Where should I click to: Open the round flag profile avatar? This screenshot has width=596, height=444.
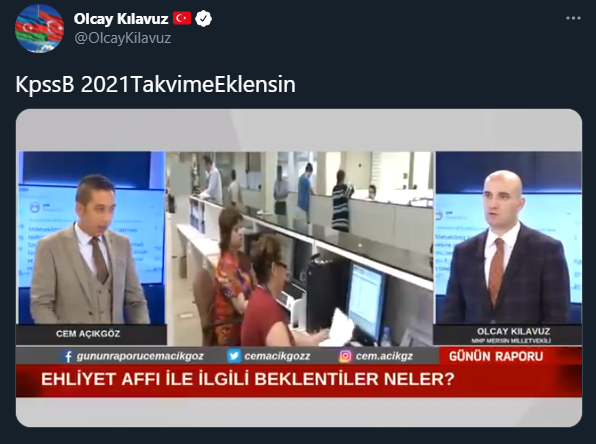(x=39, y=28)
